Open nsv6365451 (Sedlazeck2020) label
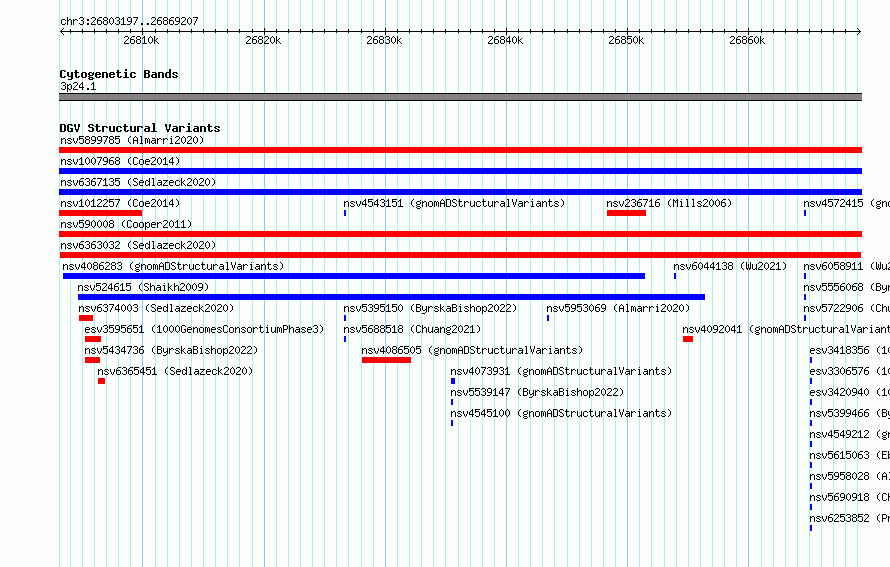This screenshot has height=567, width=890. pyautogui.click(x=175, y=371)
